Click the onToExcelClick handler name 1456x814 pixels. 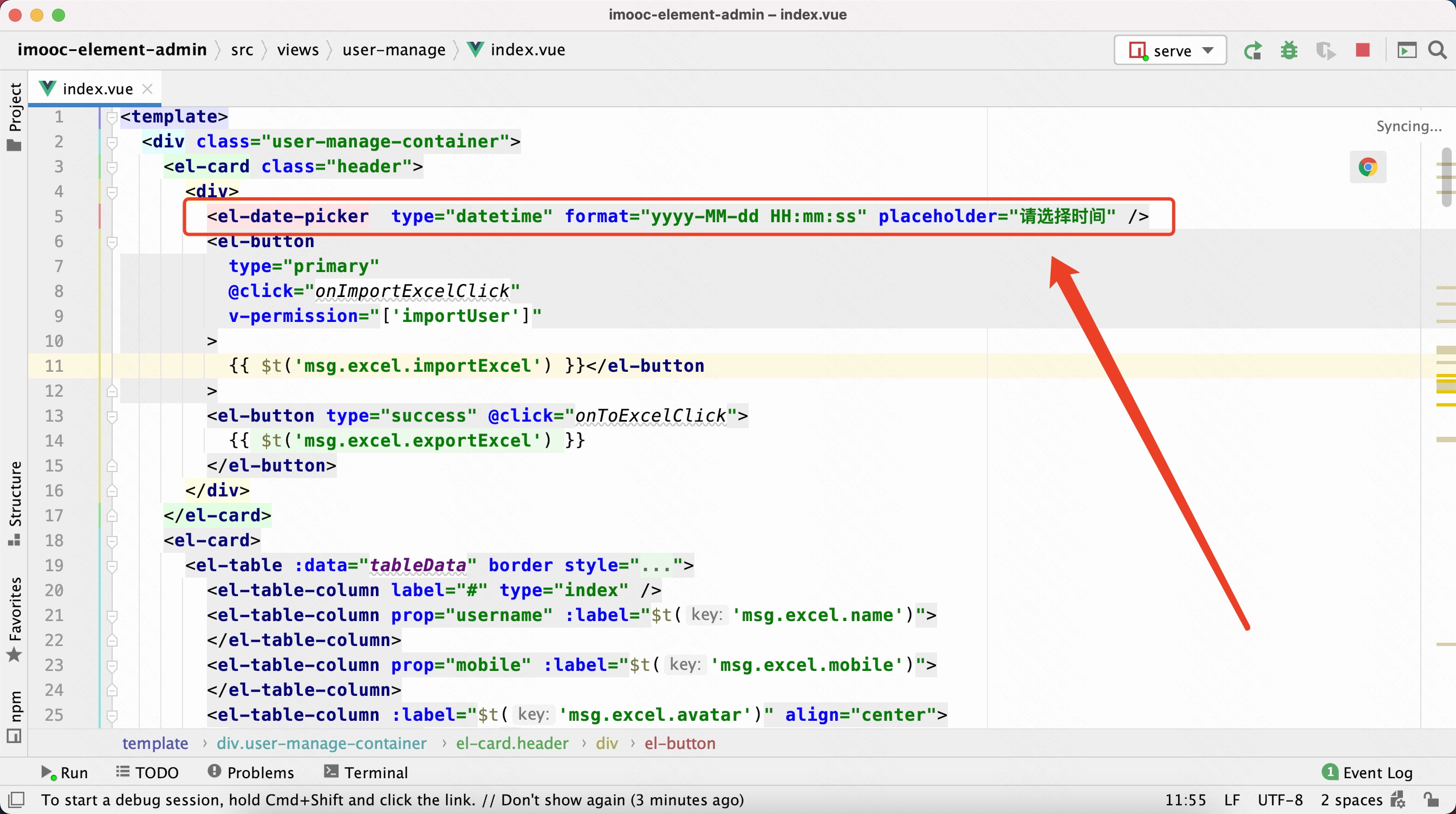(651, 416)
